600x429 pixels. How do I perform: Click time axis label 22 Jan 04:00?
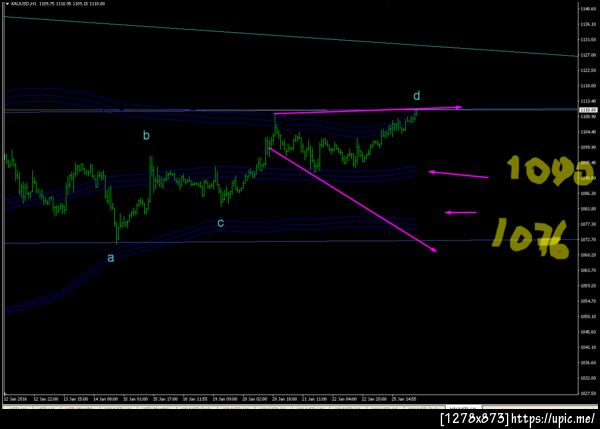pyautogui.click(x=344, y=399)
